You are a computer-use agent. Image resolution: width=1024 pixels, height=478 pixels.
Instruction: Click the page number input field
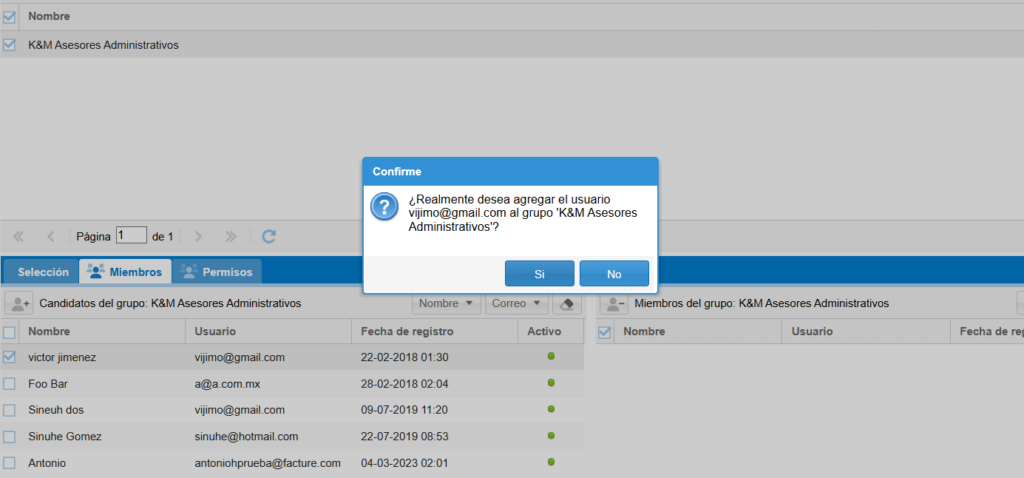(131, 236)
